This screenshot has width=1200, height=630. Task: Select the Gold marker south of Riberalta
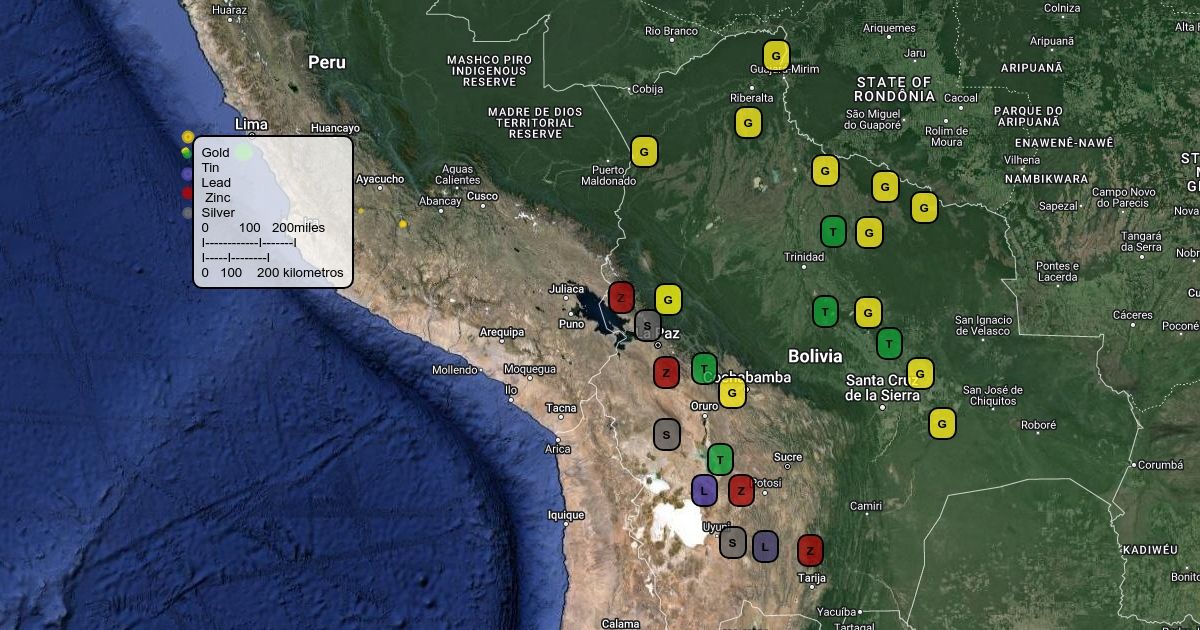pos(749,122)
